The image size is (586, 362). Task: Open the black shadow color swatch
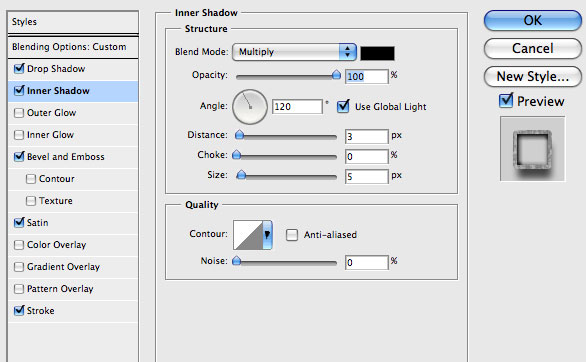pyautogui.click(x=377, y=53)
